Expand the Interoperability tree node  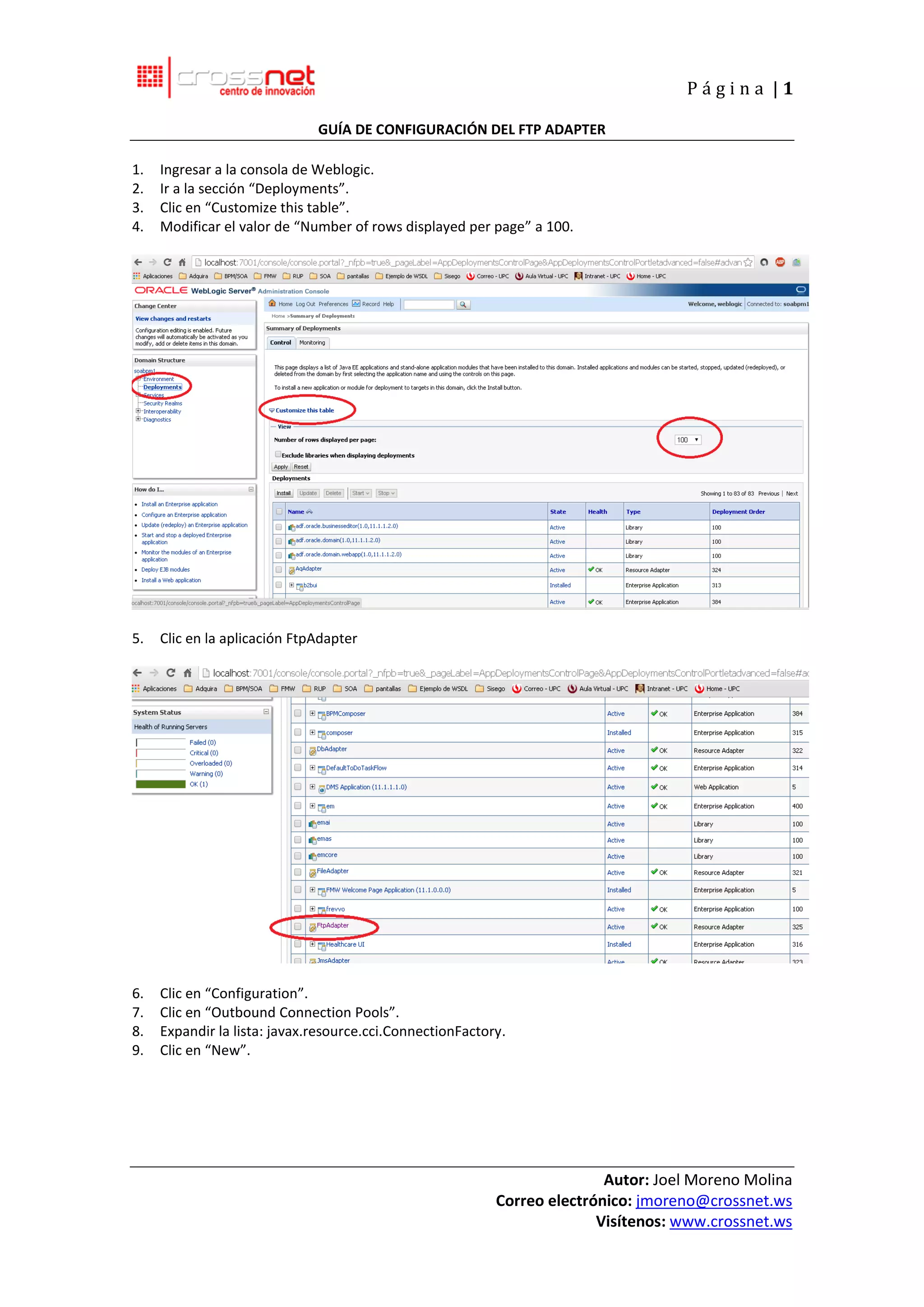[x=138, y=411]
